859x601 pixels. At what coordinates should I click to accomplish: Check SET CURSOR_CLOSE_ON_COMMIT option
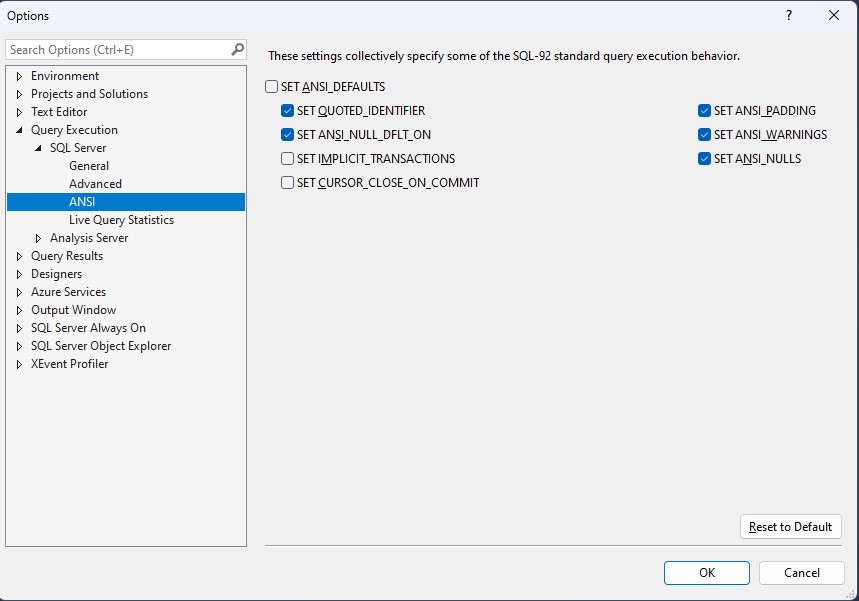(x=288, y=183)
